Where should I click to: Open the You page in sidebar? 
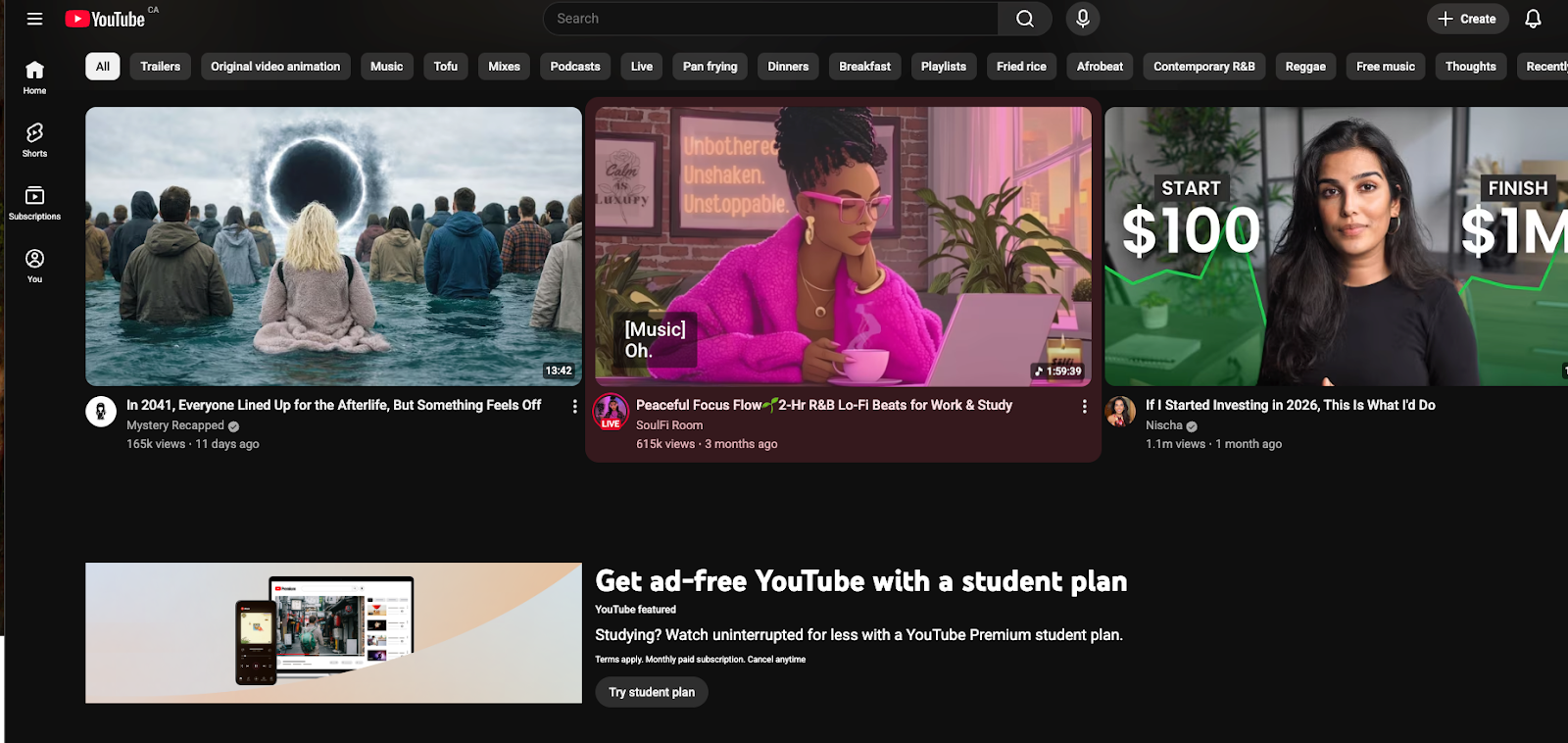pos(34,265)
